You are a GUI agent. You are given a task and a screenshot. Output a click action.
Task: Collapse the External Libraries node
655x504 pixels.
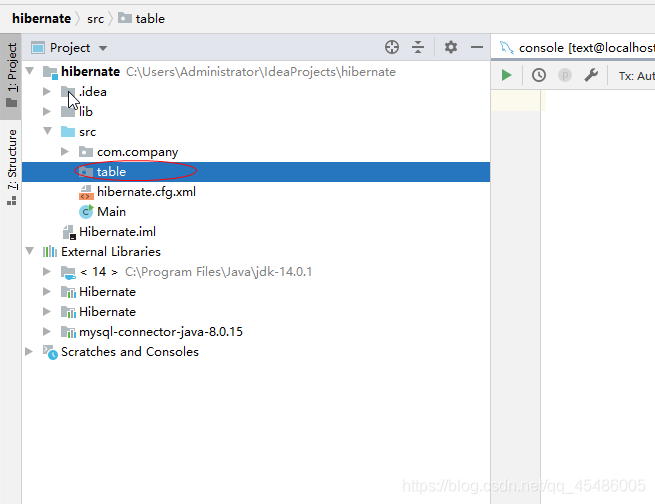pyautogui.click(x=30, y=251)
